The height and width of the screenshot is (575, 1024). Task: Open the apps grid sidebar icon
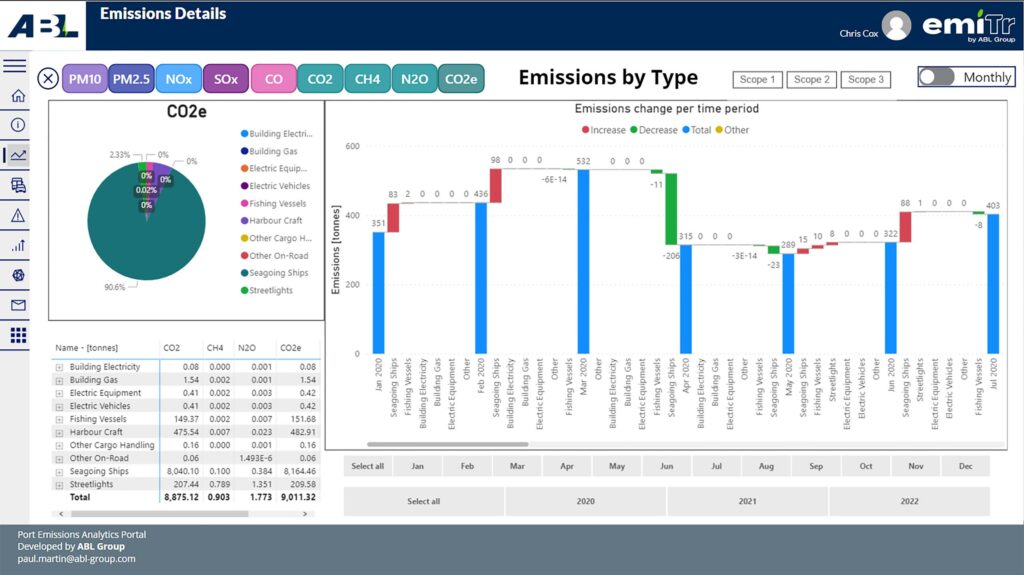pyautogui.click(x=17, y=335)
